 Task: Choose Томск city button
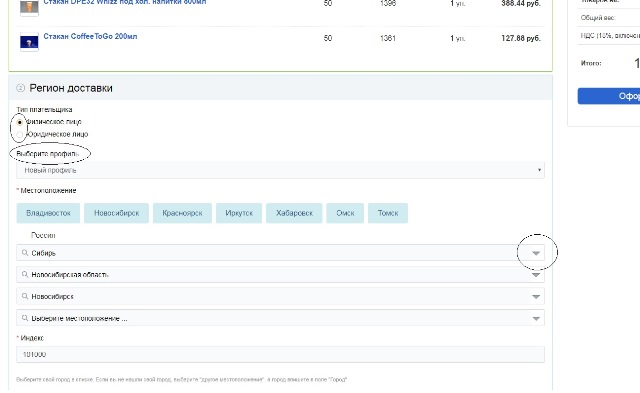388,213
